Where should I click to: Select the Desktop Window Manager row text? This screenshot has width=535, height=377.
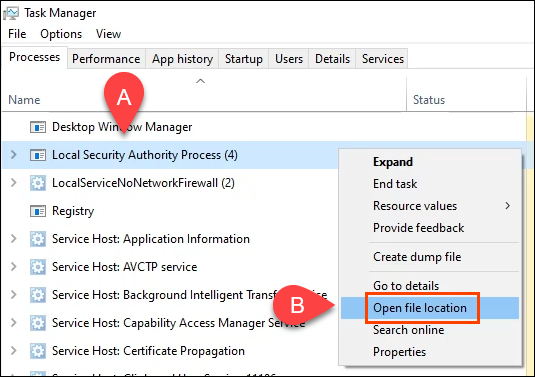[122, 127]
